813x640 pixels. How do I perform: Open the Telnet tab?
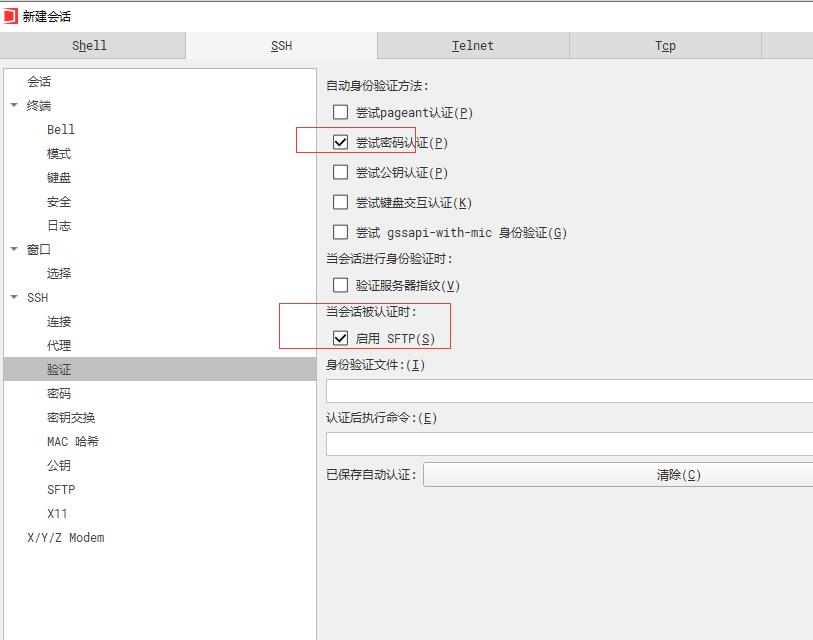click(473, 46)
